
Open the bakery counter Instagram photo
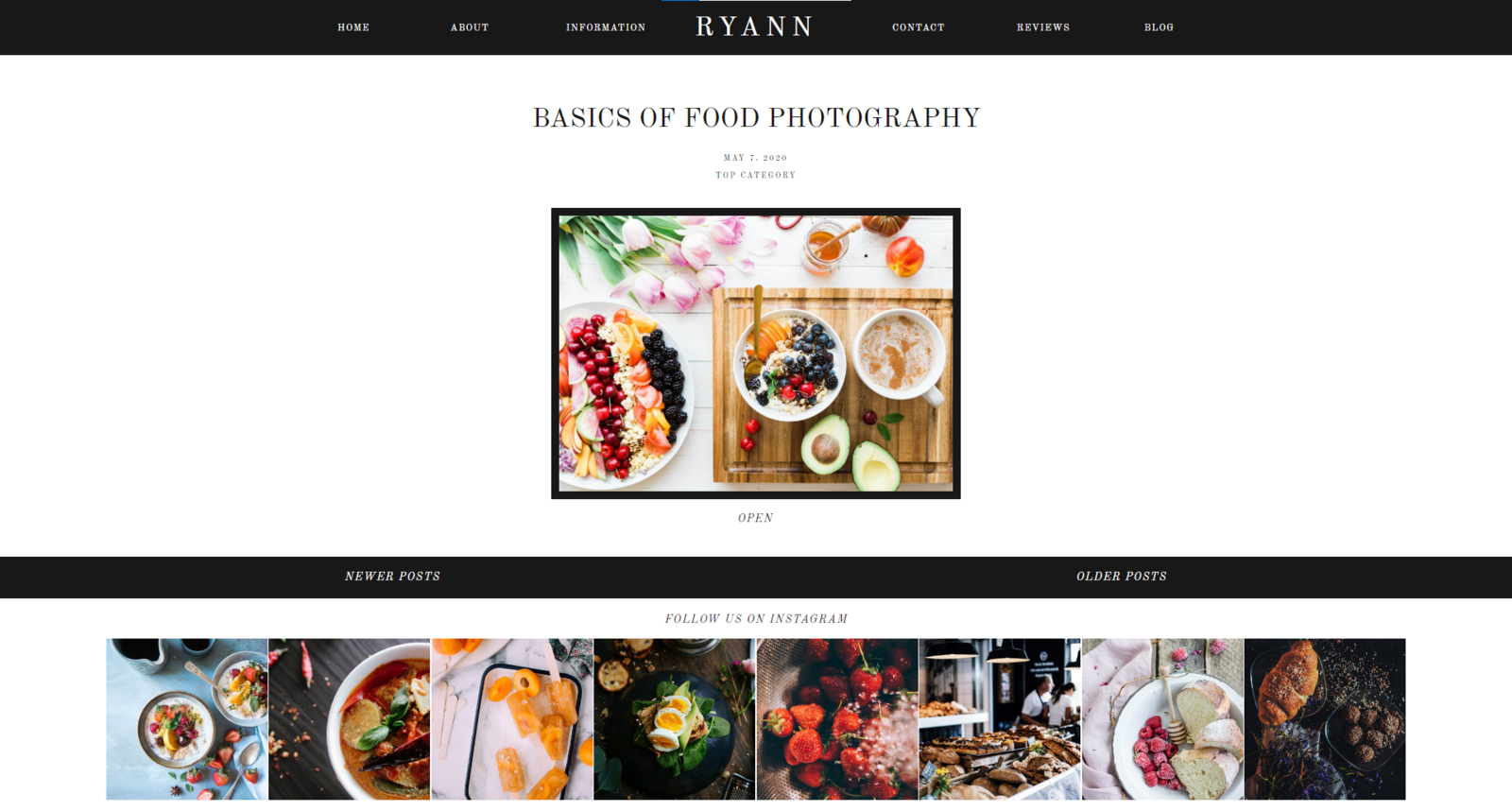1000,719
